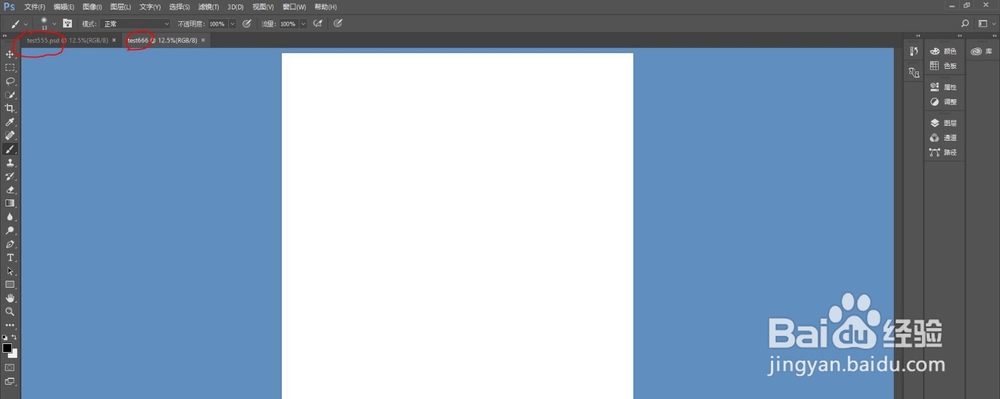Open the 图层(L) menu
This screenshot has height=399, width=1000.
pyautogui.click(x=121, y=6)
